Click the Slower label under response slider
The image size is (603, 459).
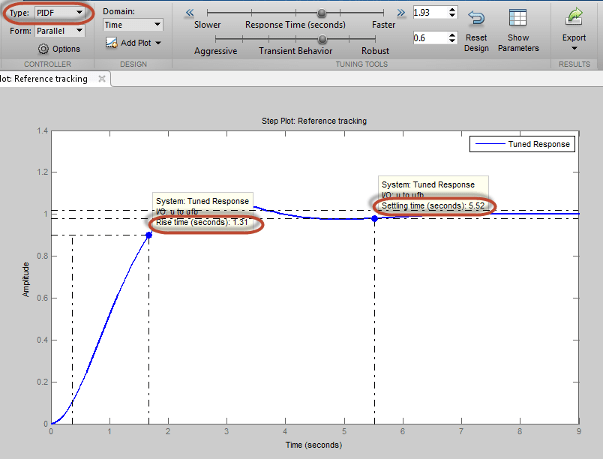pyautogui.click(x=207, y=25)
